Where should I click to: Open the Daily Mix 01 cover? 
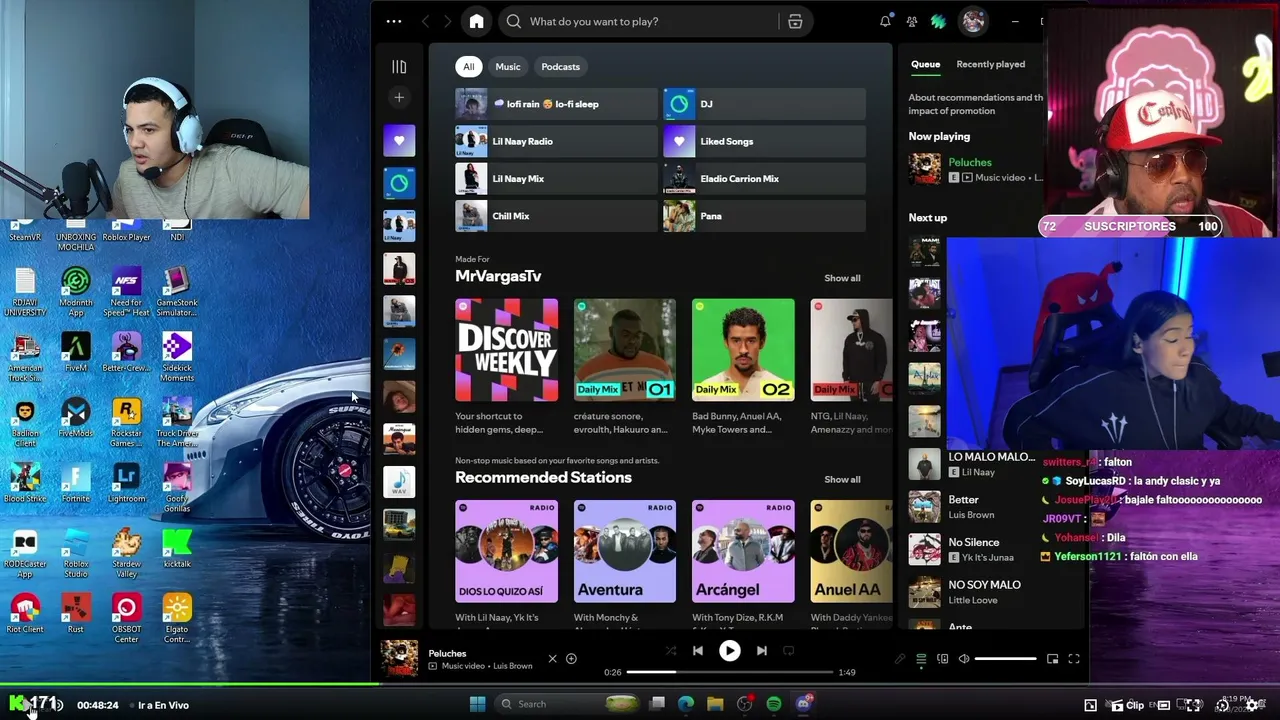625,350
